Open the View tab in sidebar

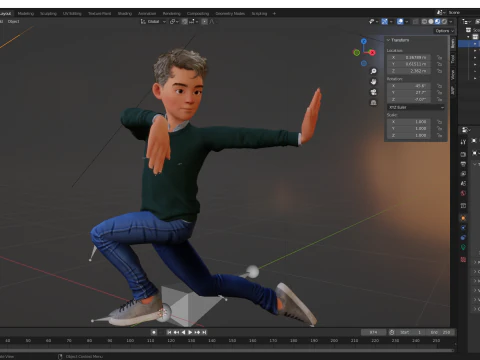(453, 75)
